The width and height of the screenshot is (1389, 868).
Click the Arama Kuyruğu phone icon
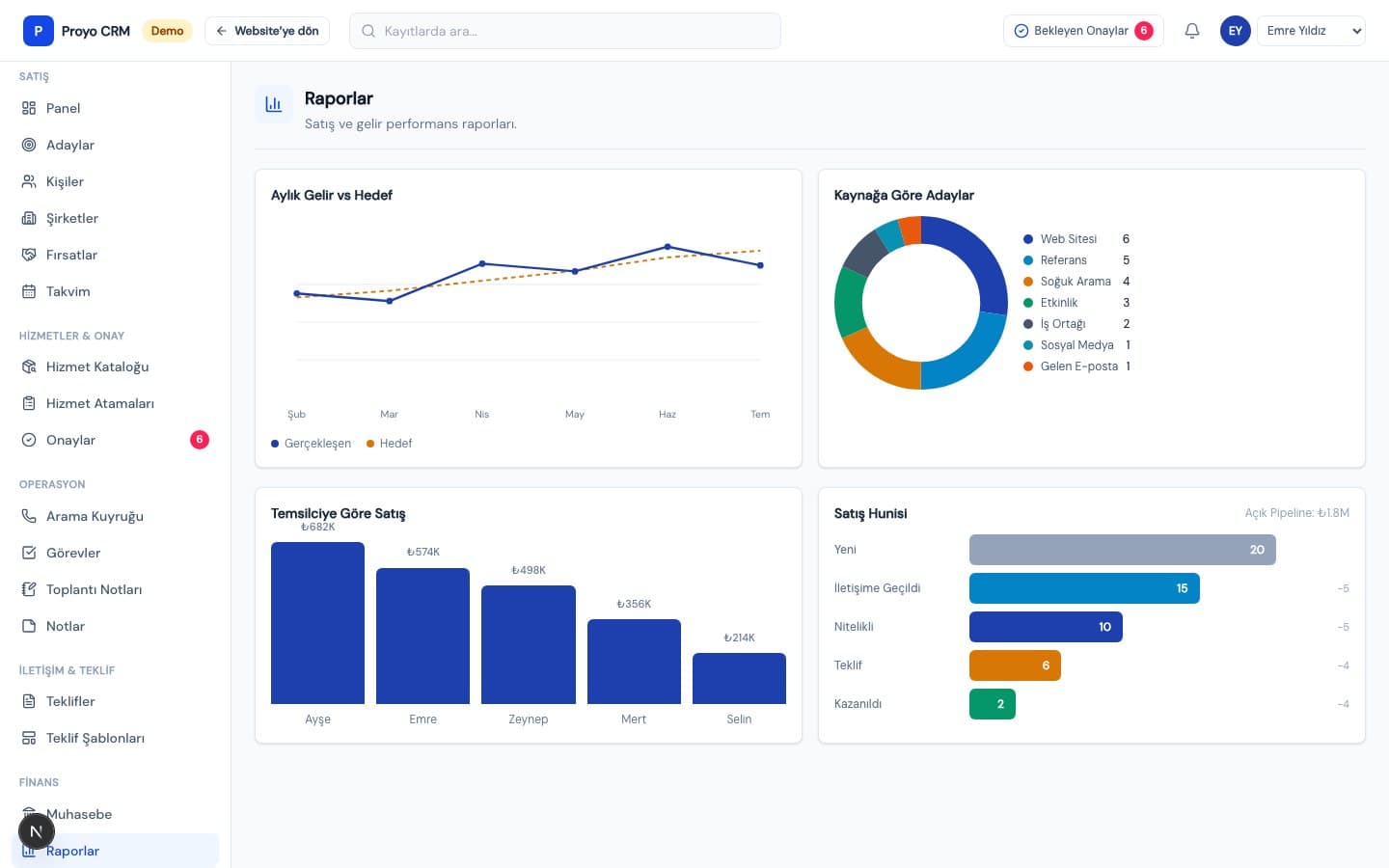pyautogui.click(x=29, y=516)
